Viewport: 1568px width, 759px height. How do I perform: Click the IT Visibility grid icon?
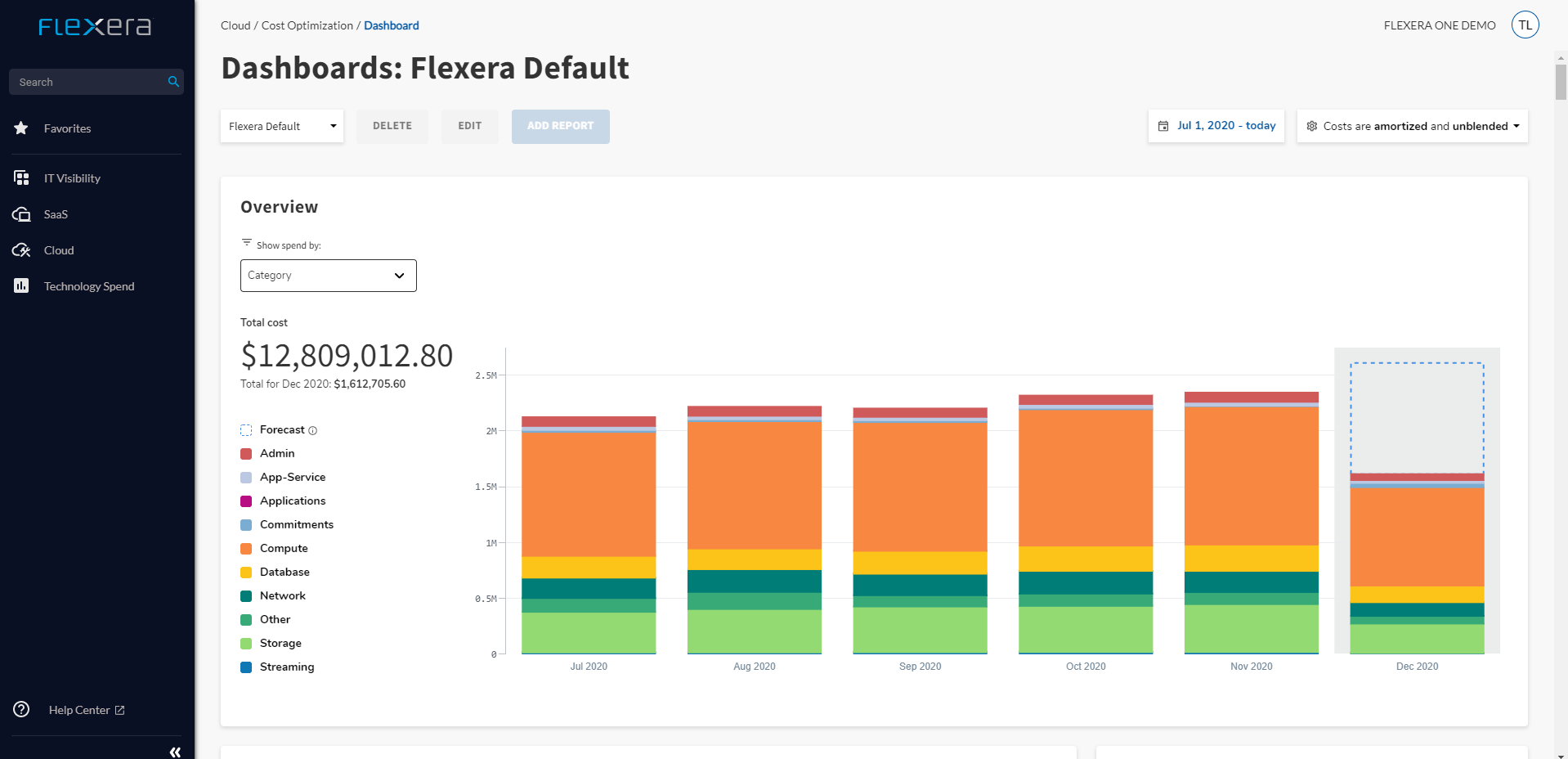point(21,178)
